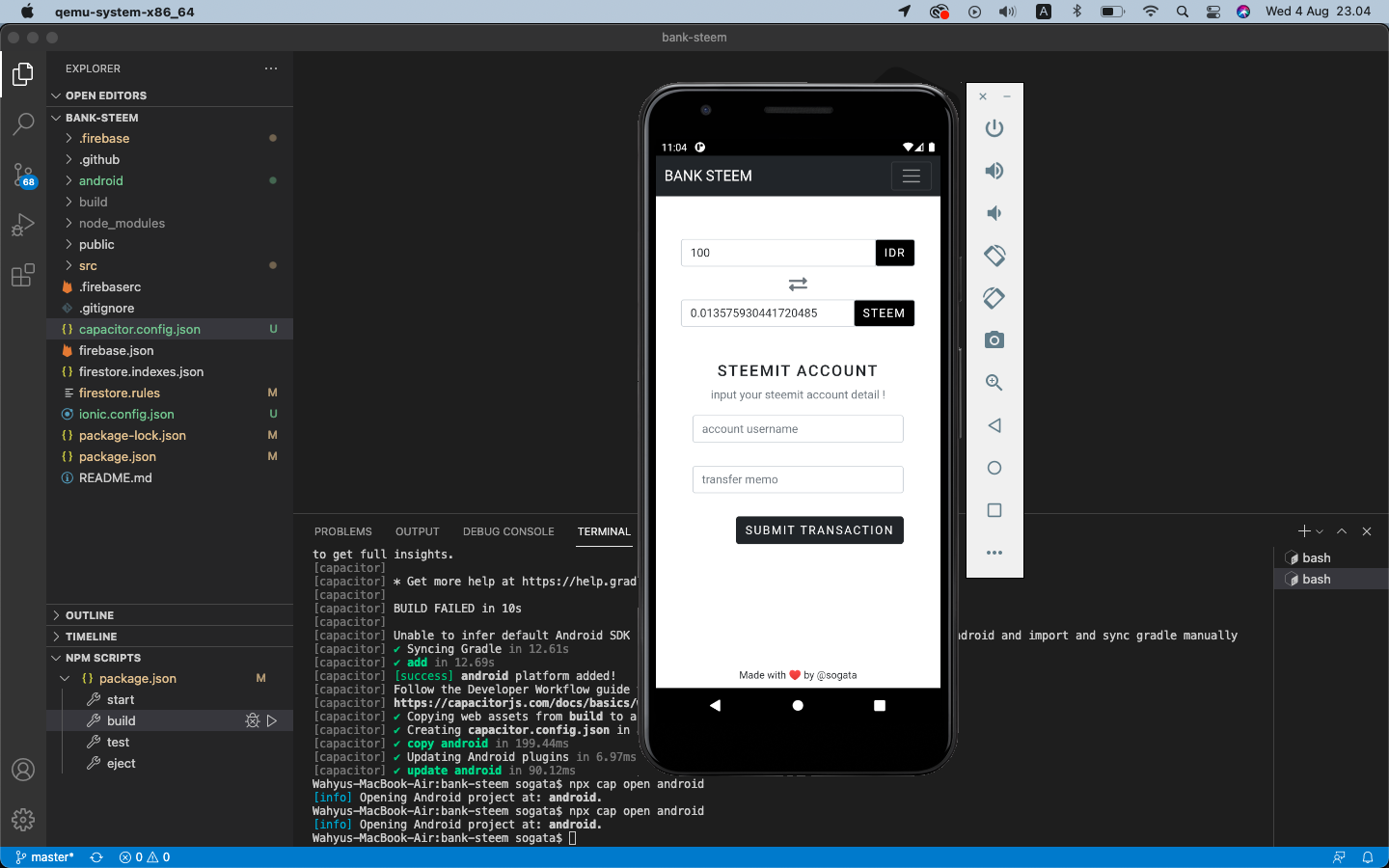Click the emulator toolbar Back triangle
Image resolution: width=1389 pixels, height=868 pixels.
pyautogui.click(x=994, y=425)
